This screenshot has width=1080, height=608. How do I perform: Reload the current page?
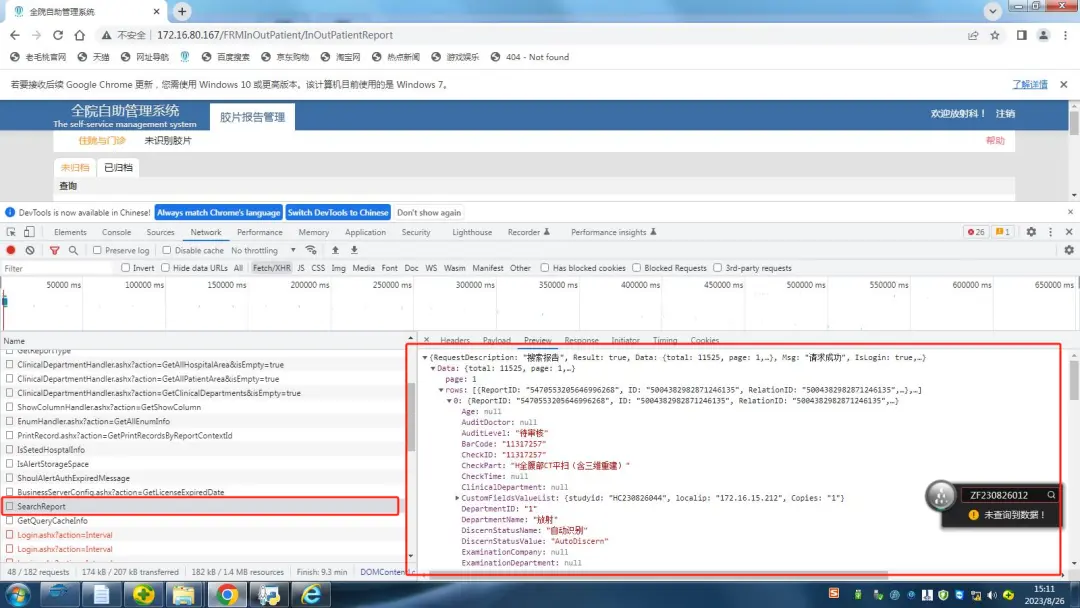(x=58, y=35)
